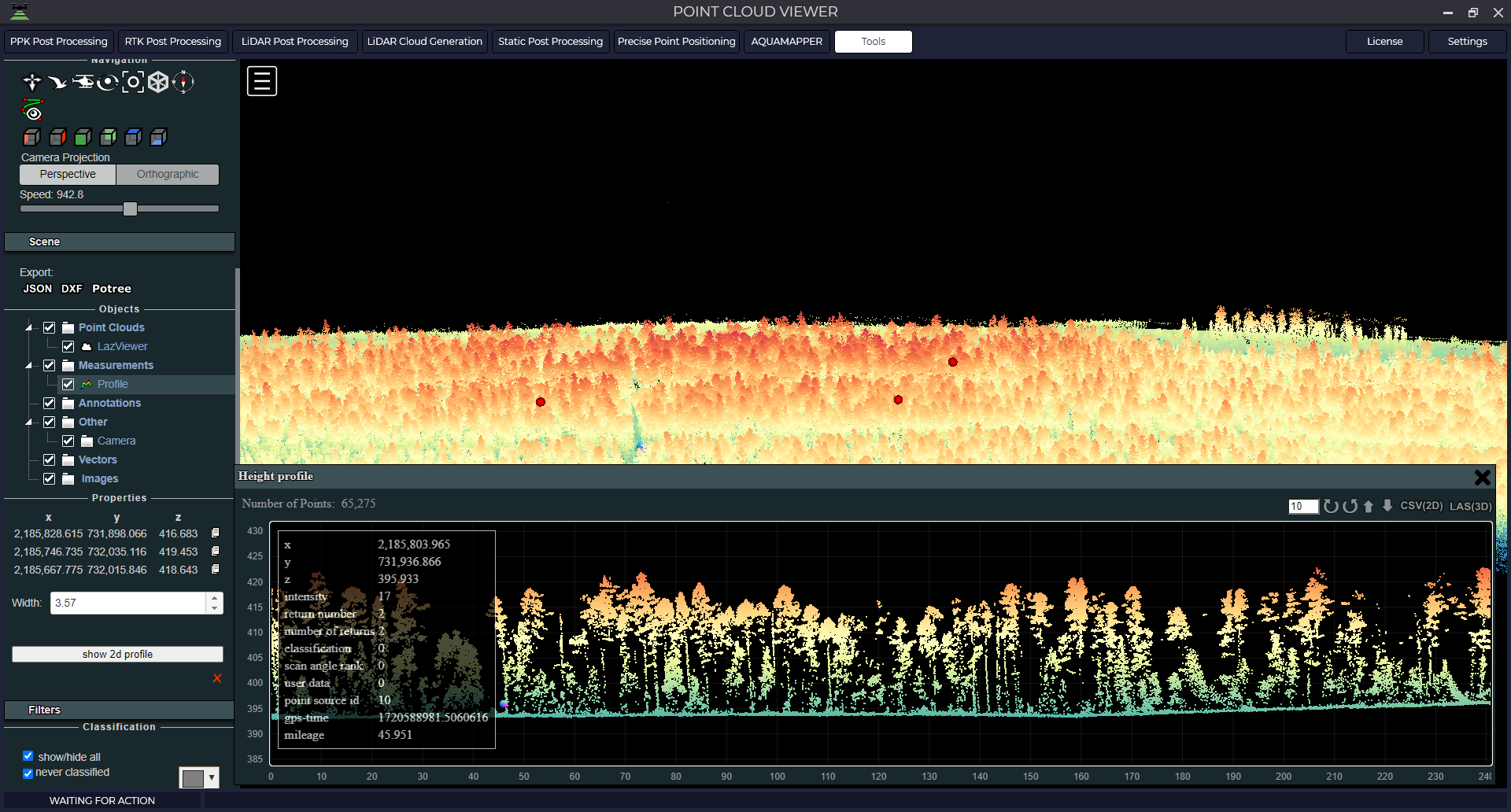The image size is (1511, 812).
Task: Toggle the LazViewer checkbox
Action: [68, 346]
